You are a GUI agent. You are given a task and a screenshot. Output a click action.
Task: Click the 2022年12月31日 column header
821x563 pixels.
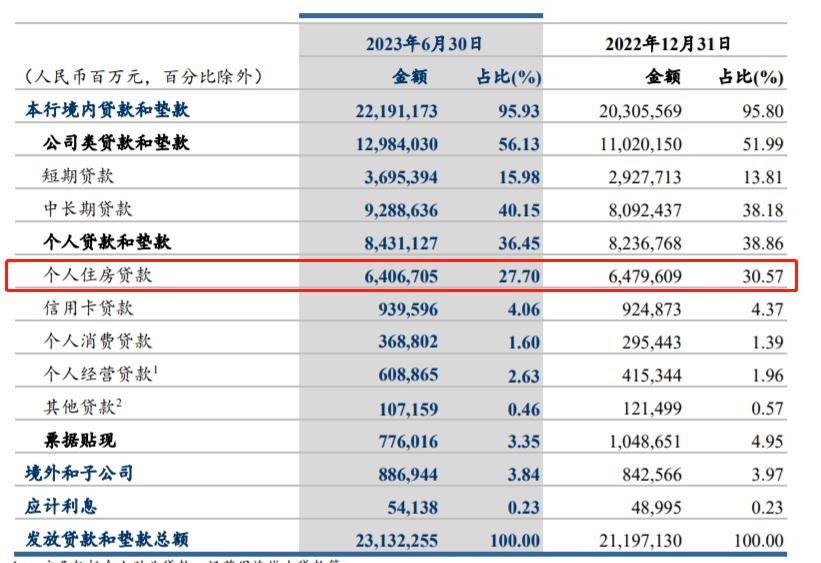[x=668, y=43]
